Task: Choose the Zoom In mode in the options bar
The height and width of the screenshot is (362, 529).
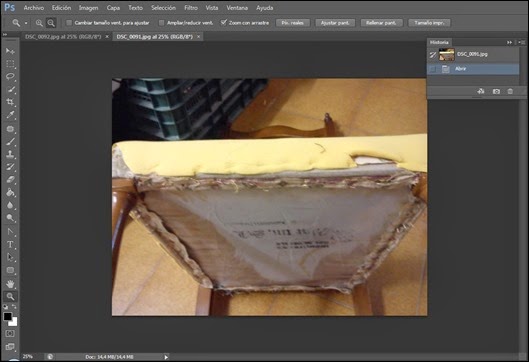Action: (x=39, y=23)
